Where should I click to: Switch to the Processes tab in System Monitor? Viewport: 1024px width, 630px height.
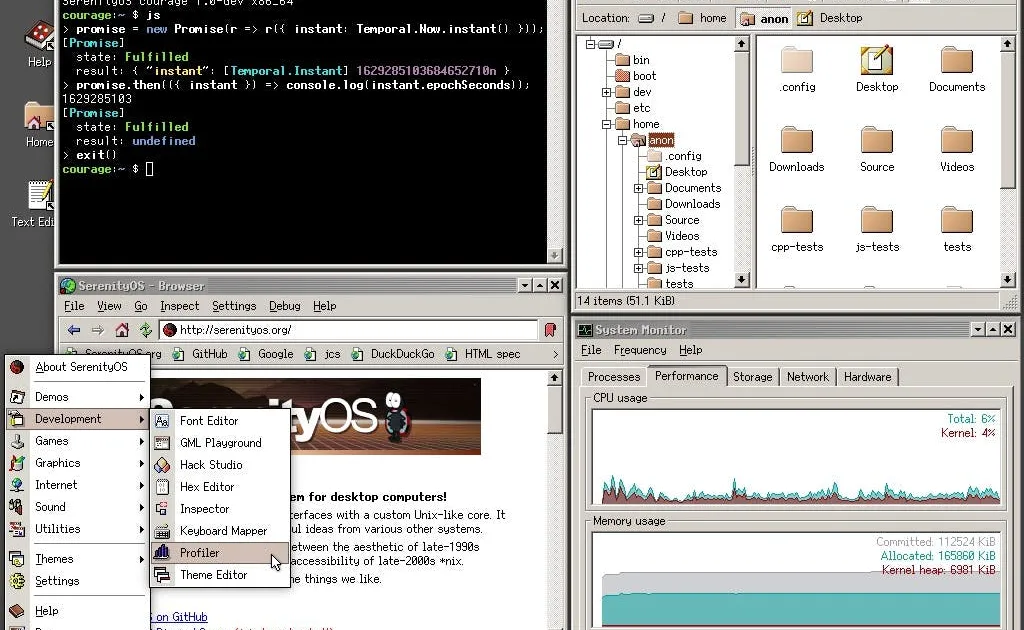613,377
